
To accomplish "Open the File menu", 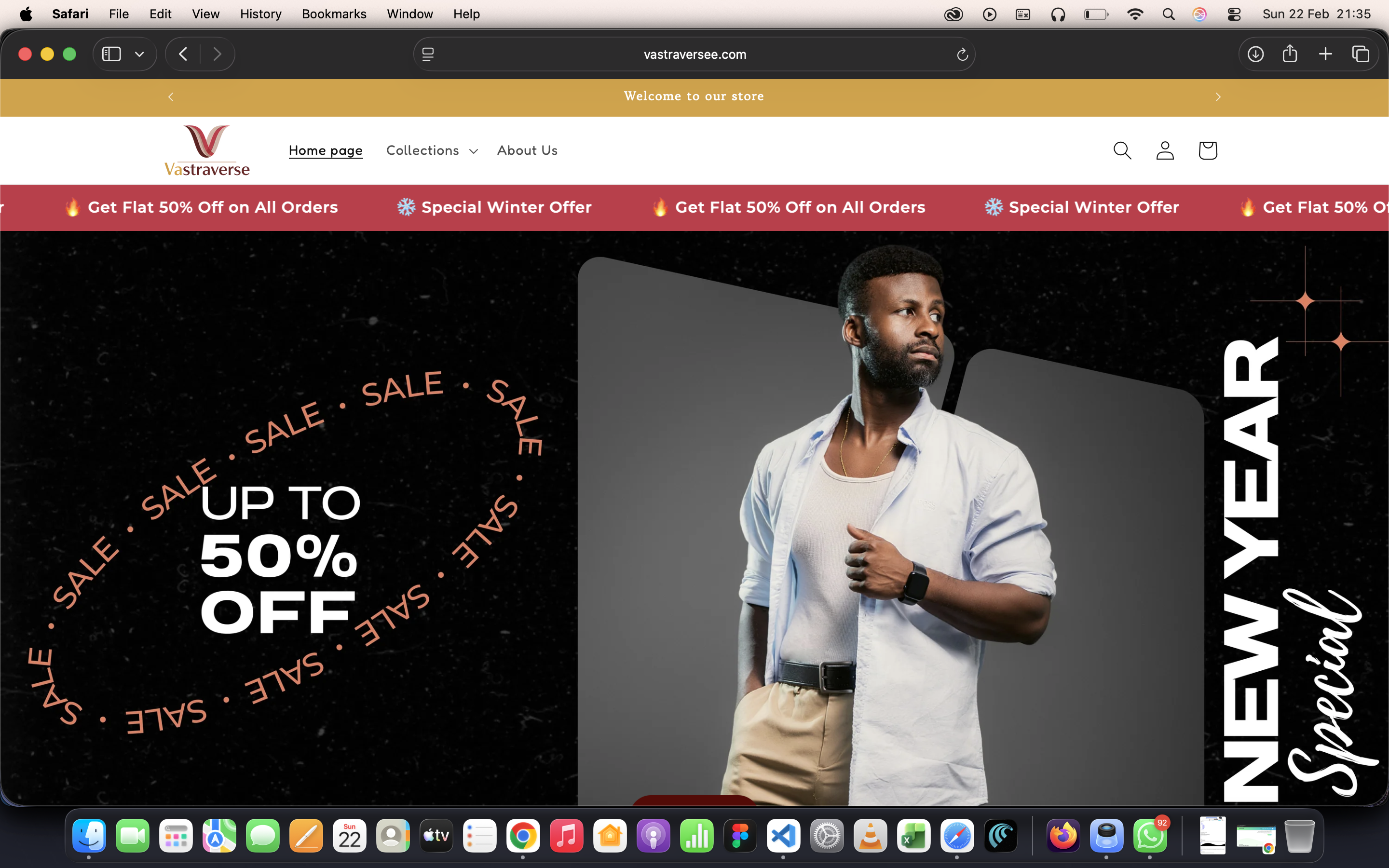I will [119, 14].
